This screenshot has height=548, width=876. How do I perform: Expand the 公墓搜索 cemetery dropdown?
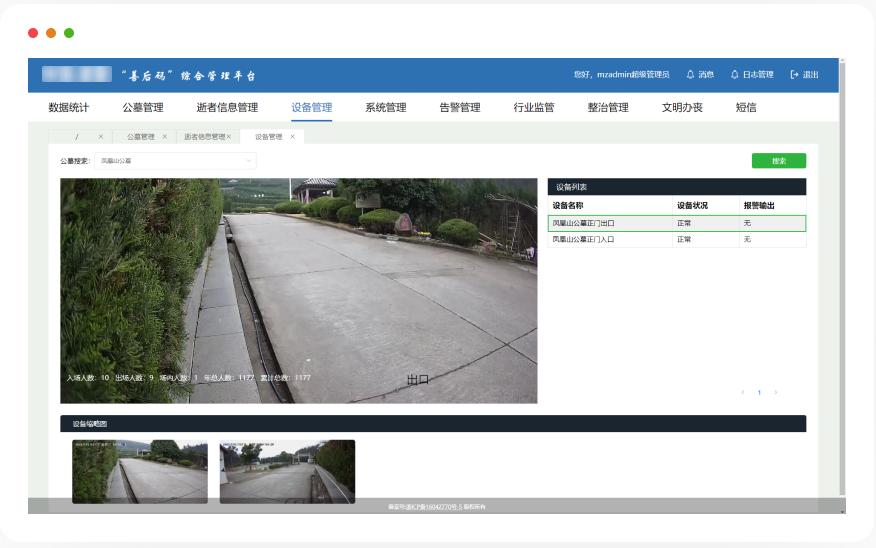click(175, 161)
